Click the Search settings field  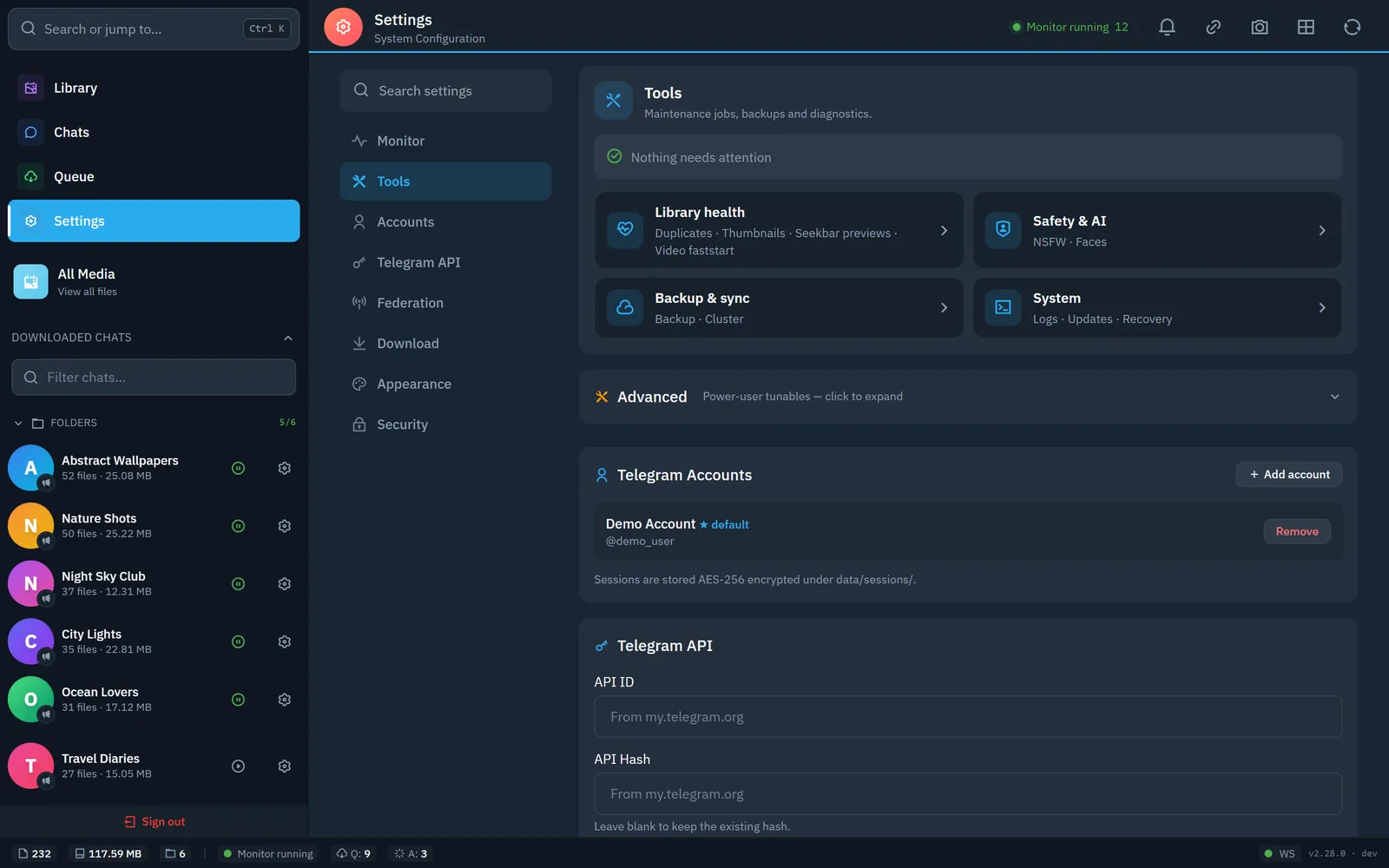click(x=445, y=90)
